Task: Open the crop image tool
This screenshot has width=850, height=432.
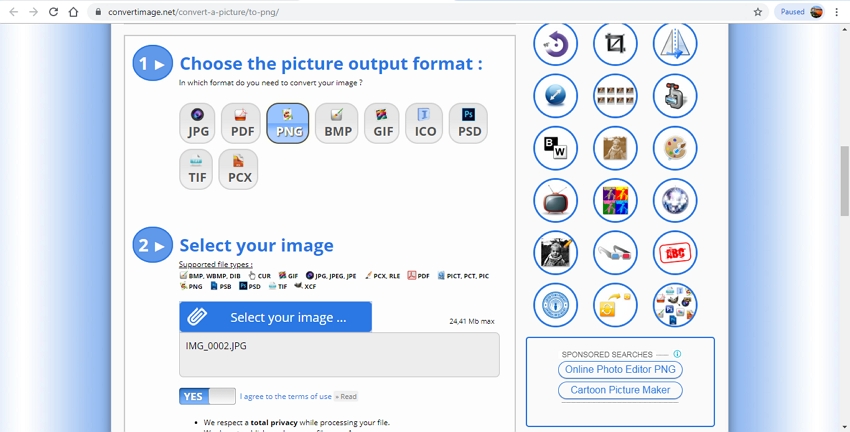Action: [615, 44]
